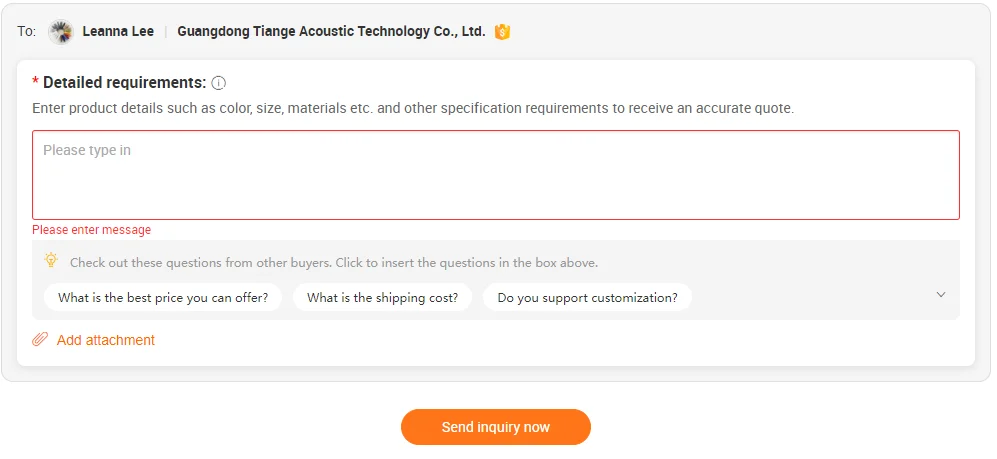Click Leanna Lee's profile avatar
Viewport: 997px width, 459px height.
point(61,32)
